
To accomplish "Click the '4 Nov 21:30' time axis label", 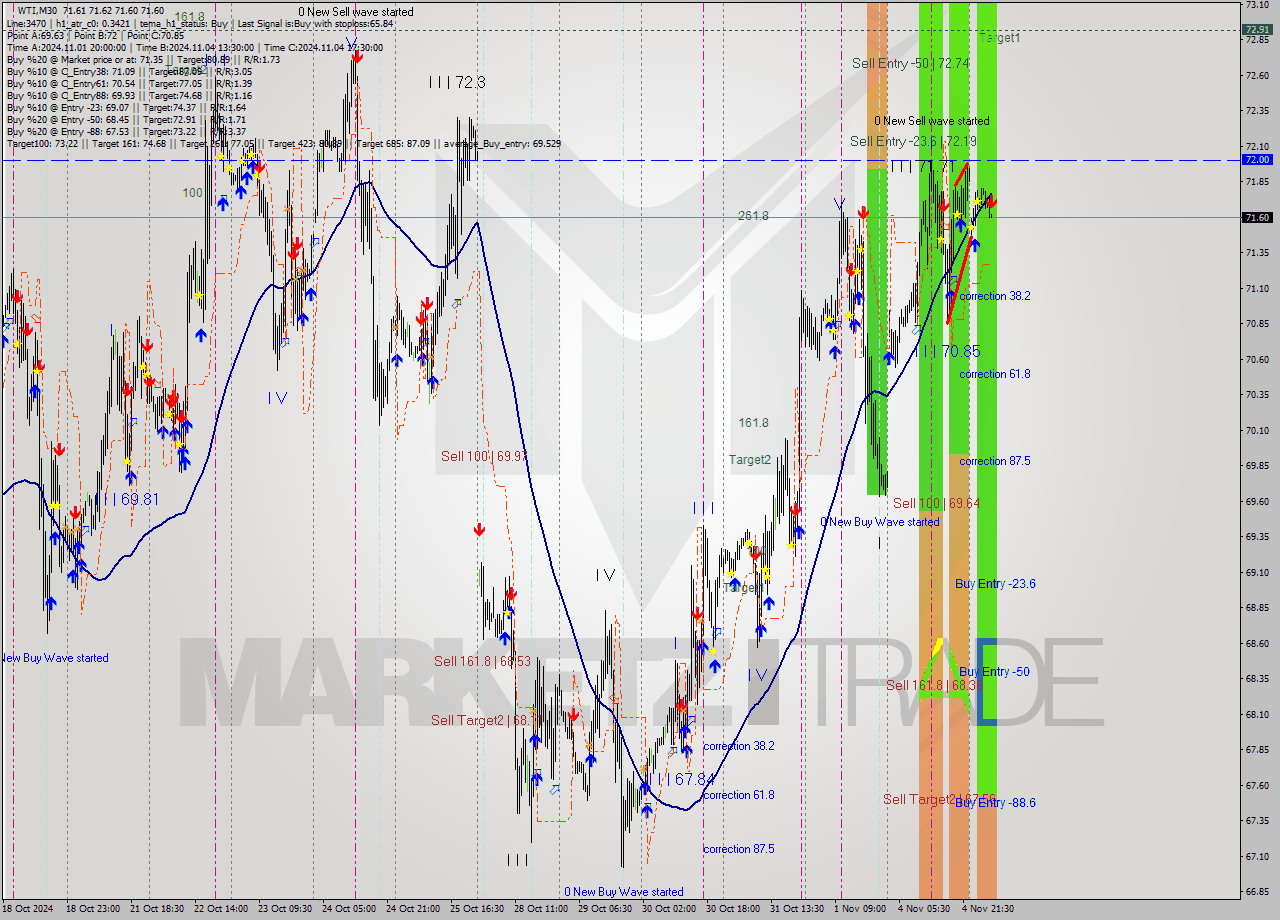I will (988, 909).
